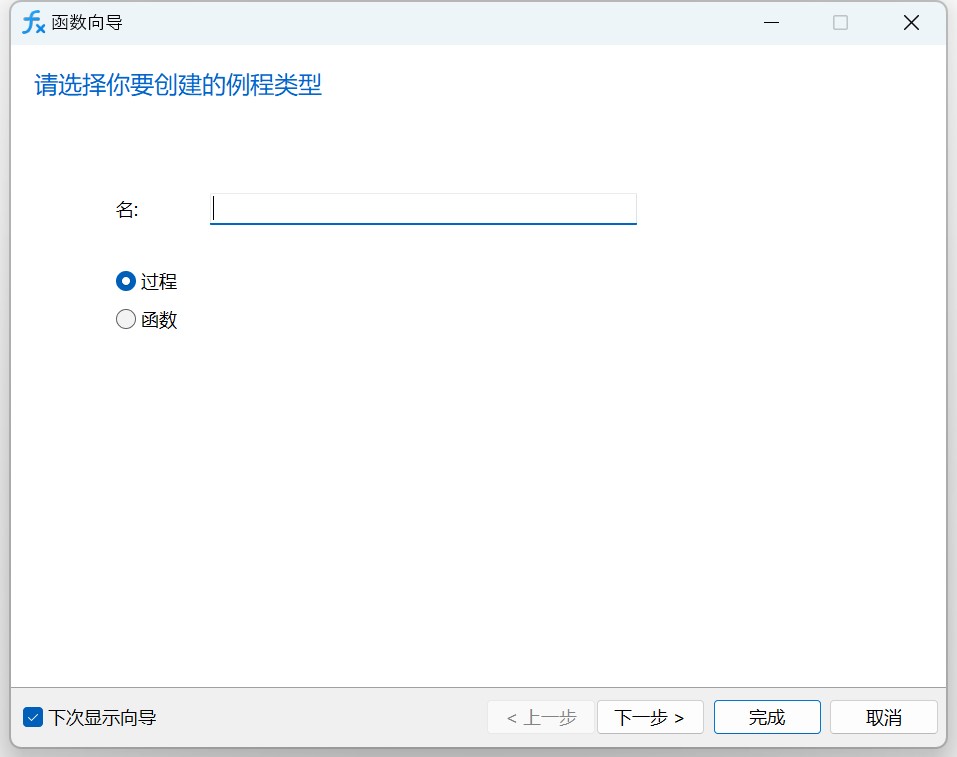The width and height of the screenshot is (957, 757).
Task: Click the fx function wizard icon
Action: tap(34, 23)
